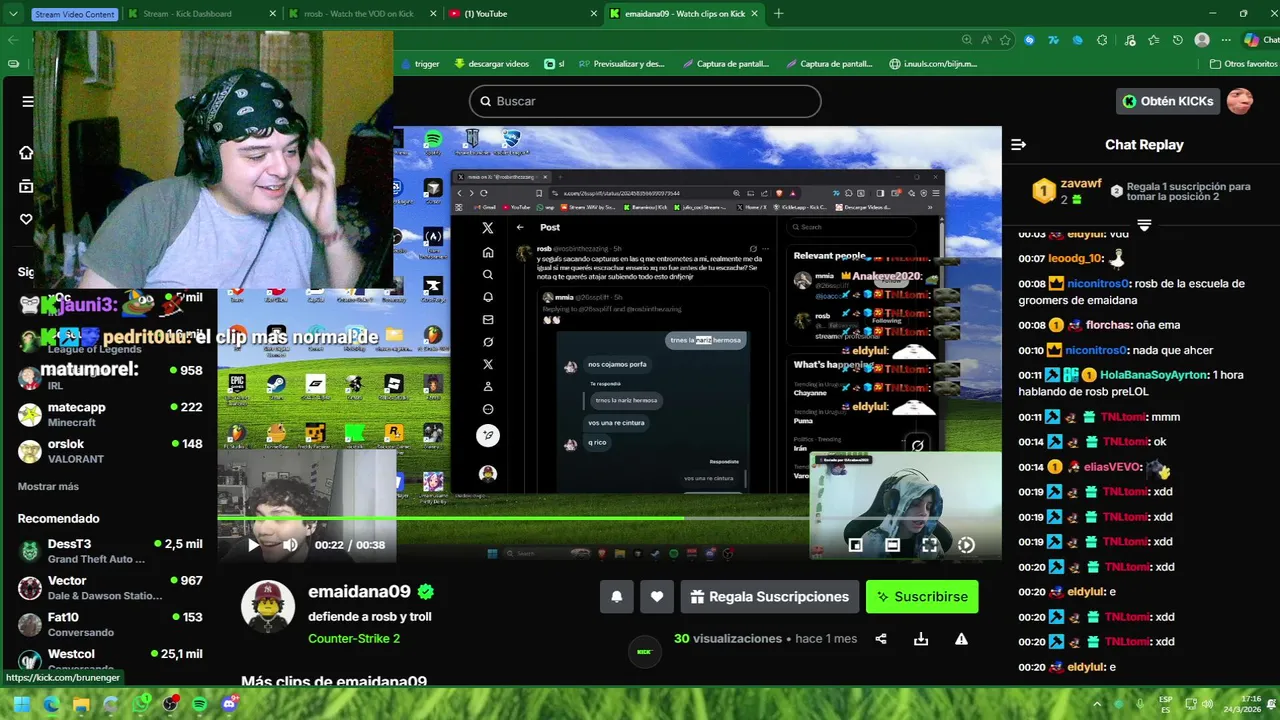This screenshot has width=1280, height=720.
Task: Toggle the notification bell for emaidana09
Action: (x=617, y=597)
